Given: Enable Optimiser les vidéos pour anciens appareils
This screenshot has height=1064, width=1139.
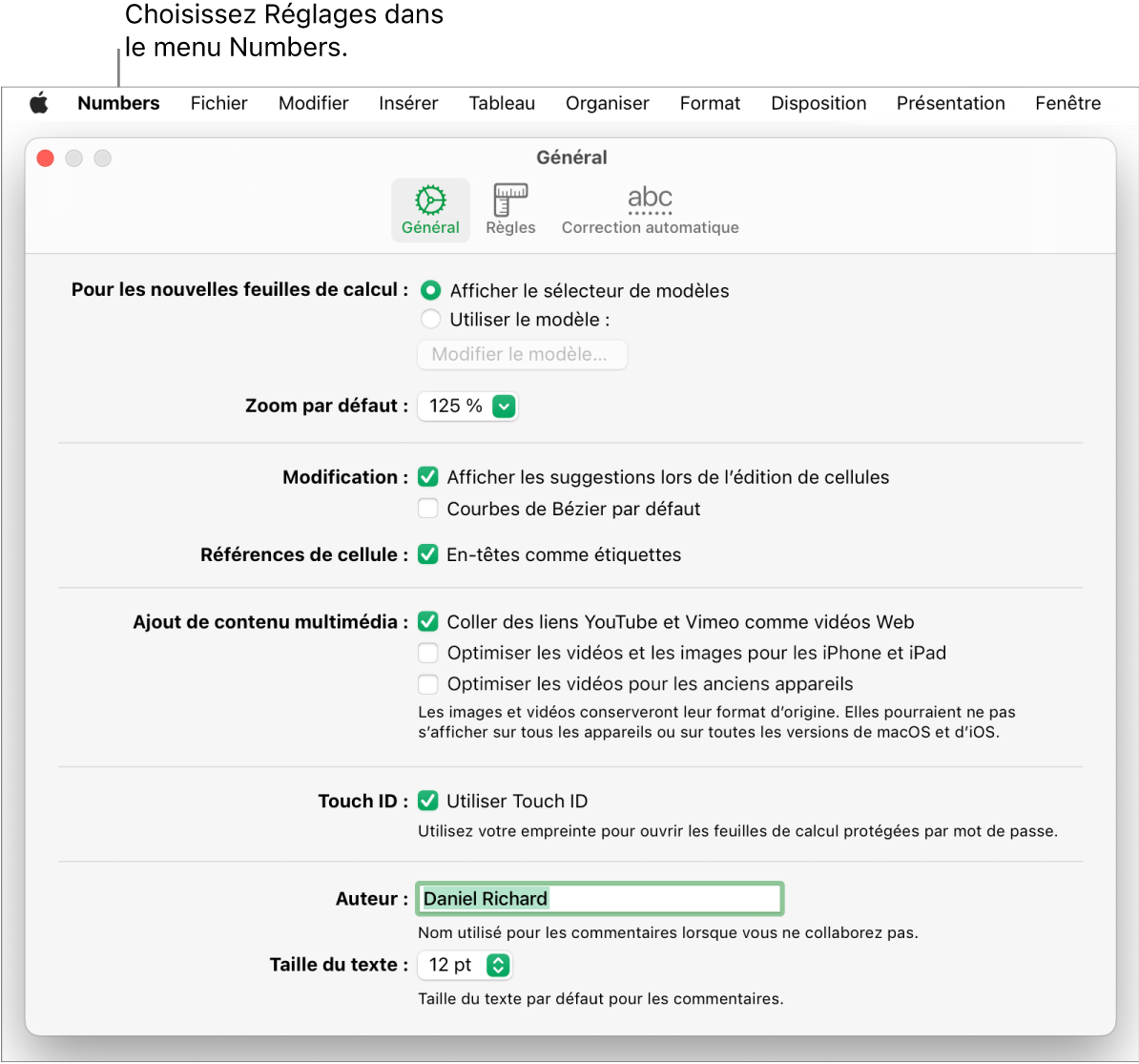Looking at the screenshot, I should [428, 684].
